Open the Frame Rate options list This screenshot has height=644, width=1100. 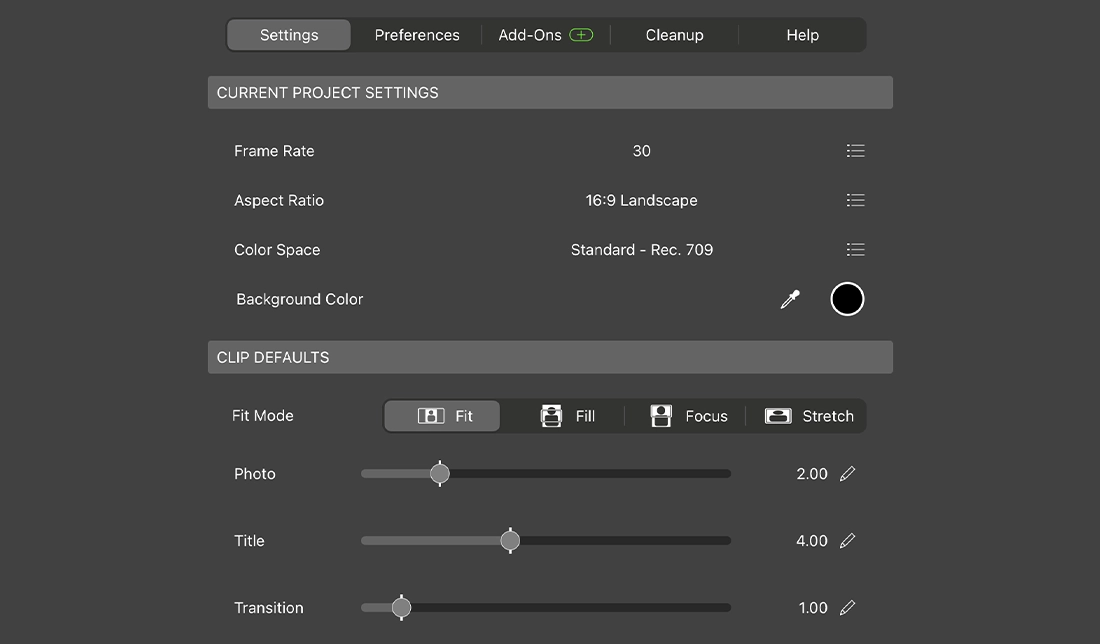pos(855,151)
